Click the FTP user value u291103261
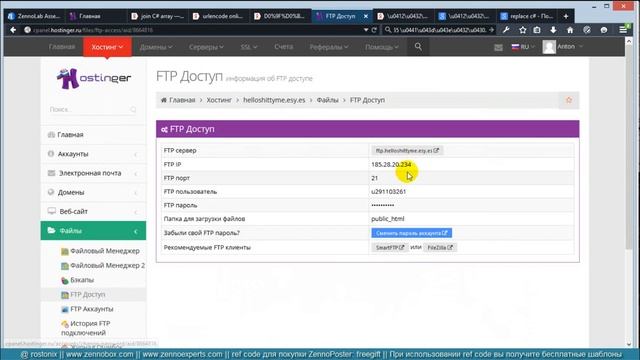 [389, 191]
